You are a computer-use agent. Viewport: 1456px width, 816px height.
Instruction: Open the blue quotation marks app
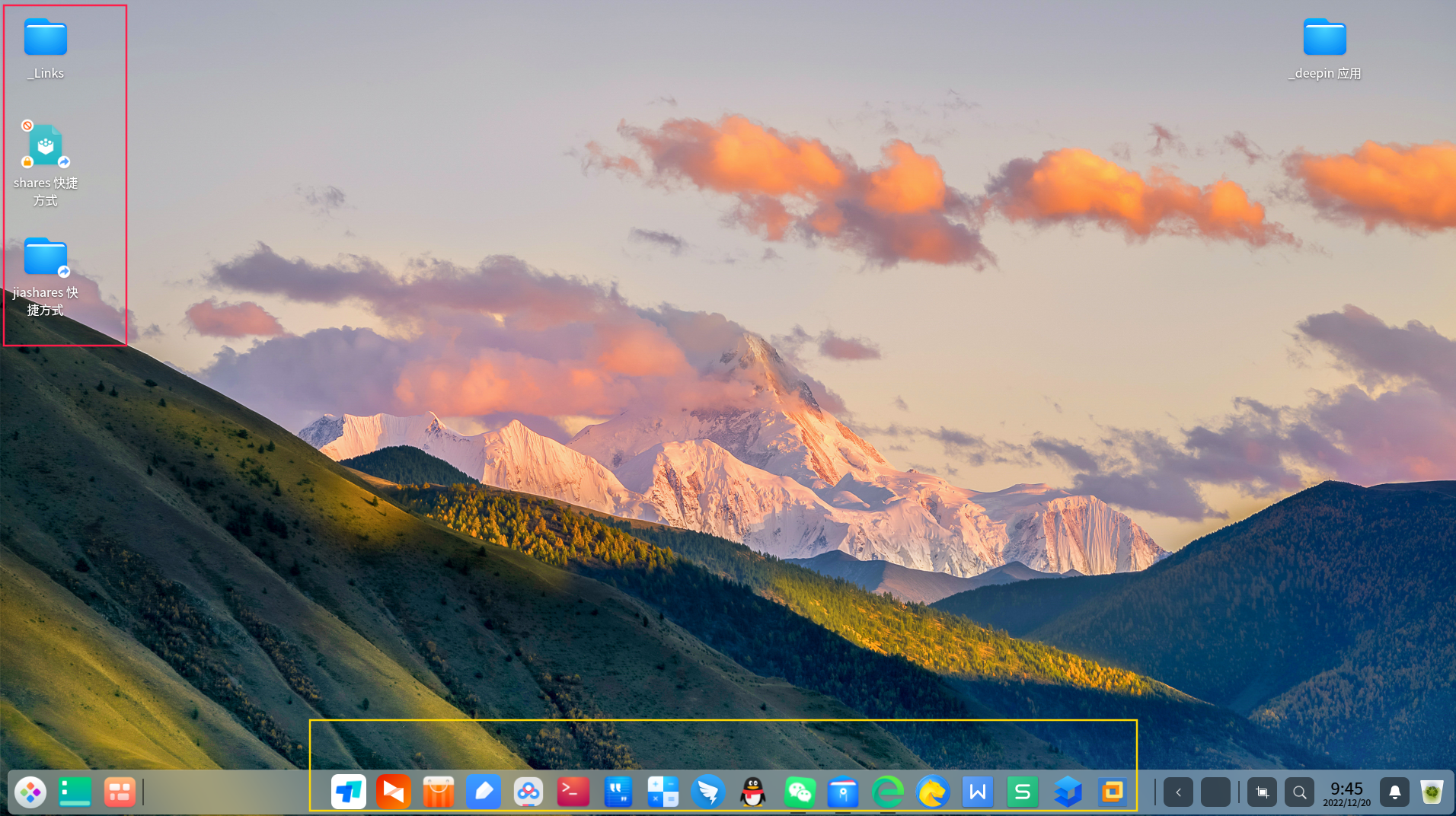point(618,792)
